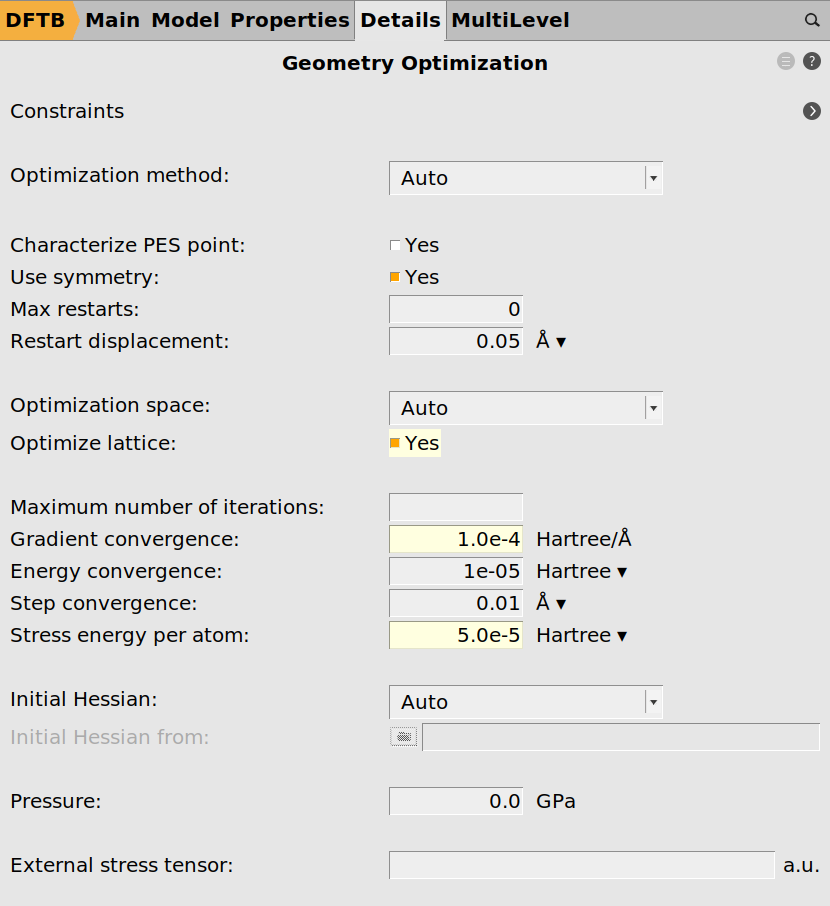Go to the Properties tab
The height and width of the screenshot is (906, 830).
[x=290, y=20]
